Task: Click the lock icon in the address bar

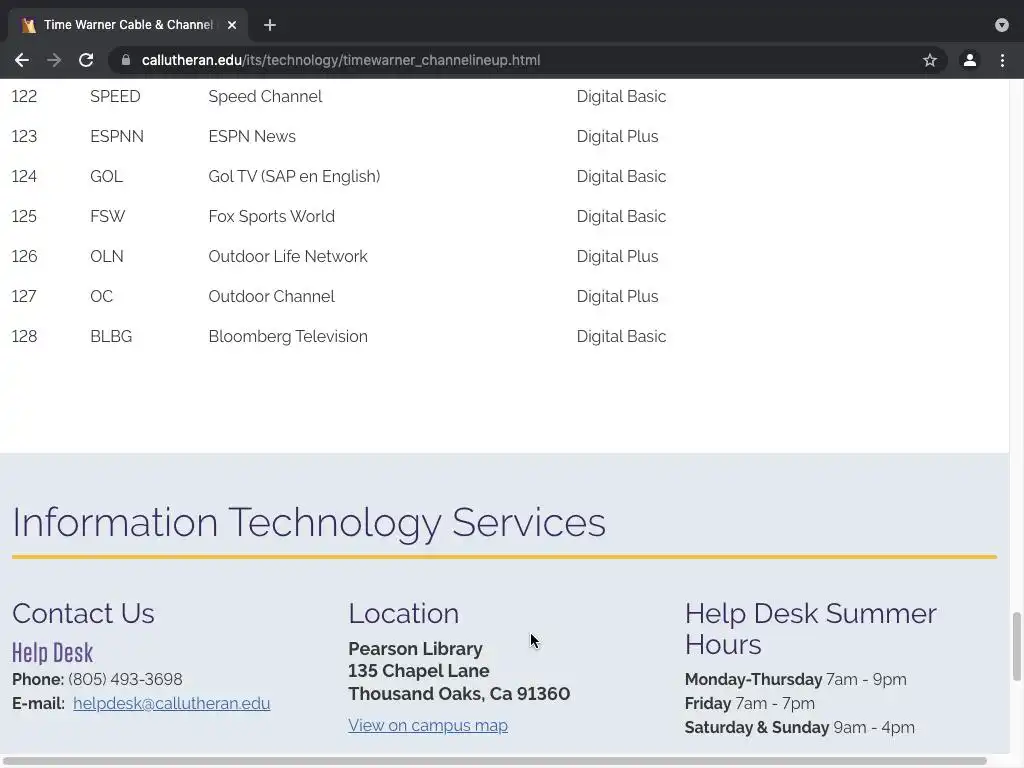Action: click(x=126, y=60)
